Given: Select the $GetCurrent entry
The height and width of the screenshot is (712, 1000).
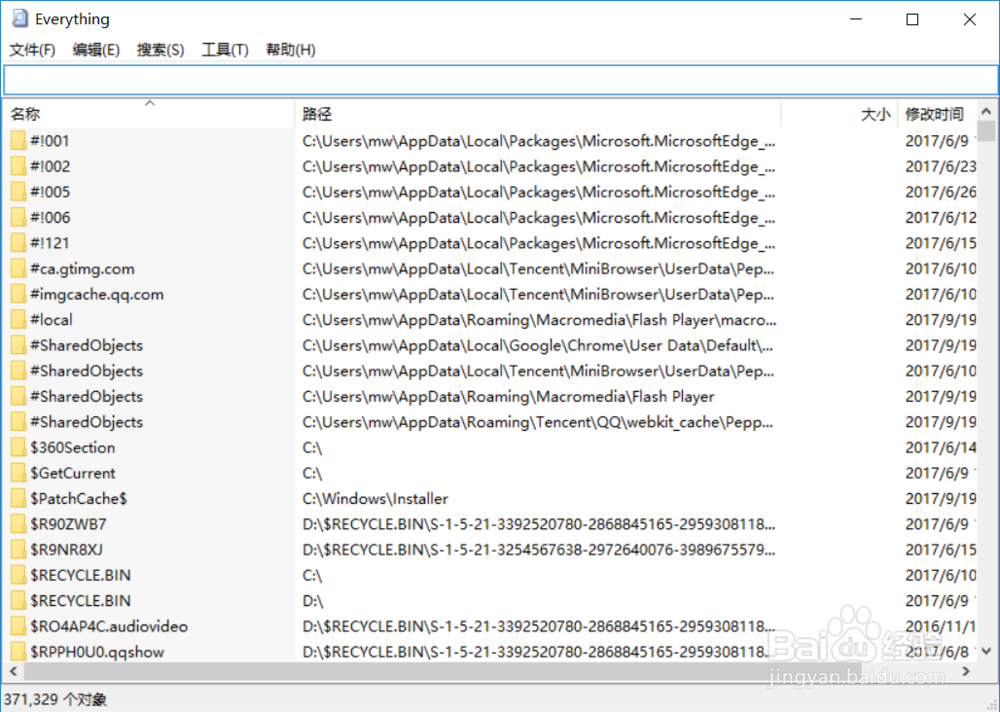Looking at the screenshot, I should [73, 473].
